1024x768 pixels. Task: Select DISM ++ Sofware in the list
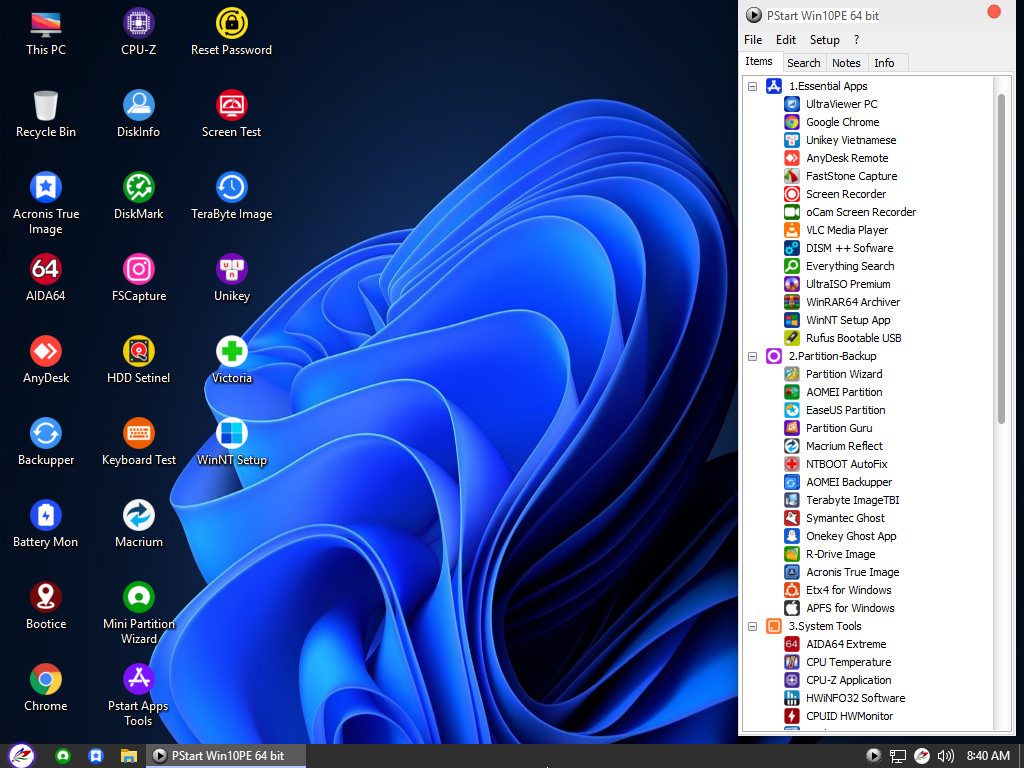tap(849, 248)
